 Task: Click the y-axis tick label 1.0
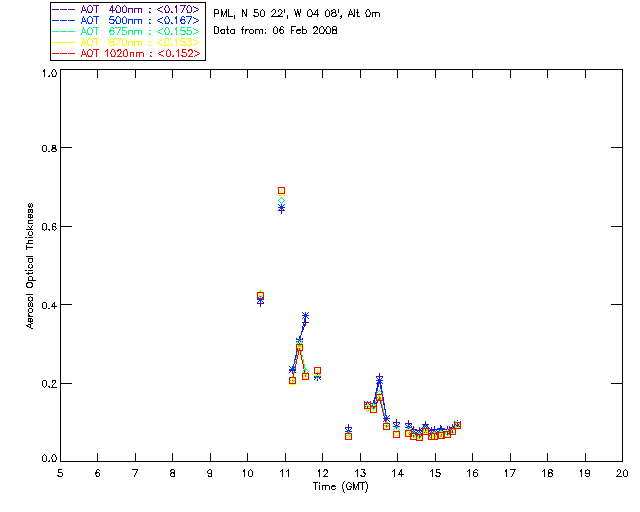coord(49,73)
